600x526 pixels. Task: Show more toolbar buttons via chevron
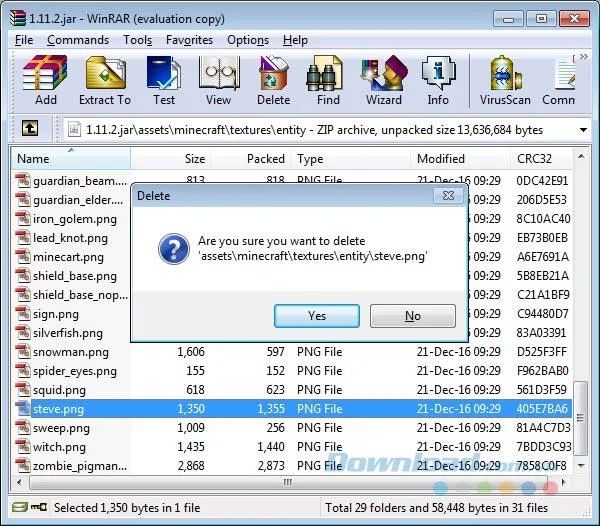(584, 57)
